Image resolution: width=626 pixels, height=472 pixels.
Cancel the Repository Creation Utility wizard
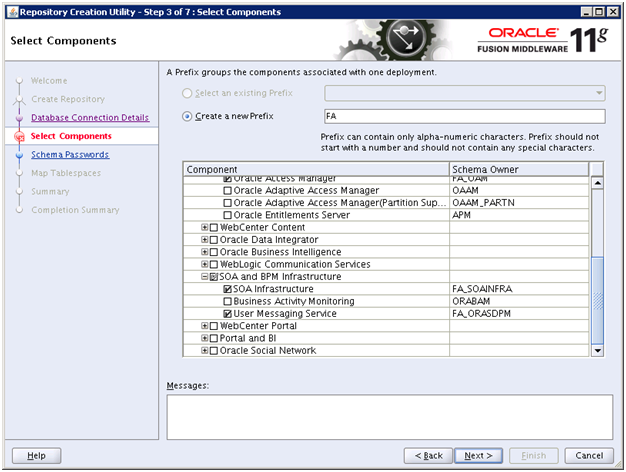[x=589, y=456]
